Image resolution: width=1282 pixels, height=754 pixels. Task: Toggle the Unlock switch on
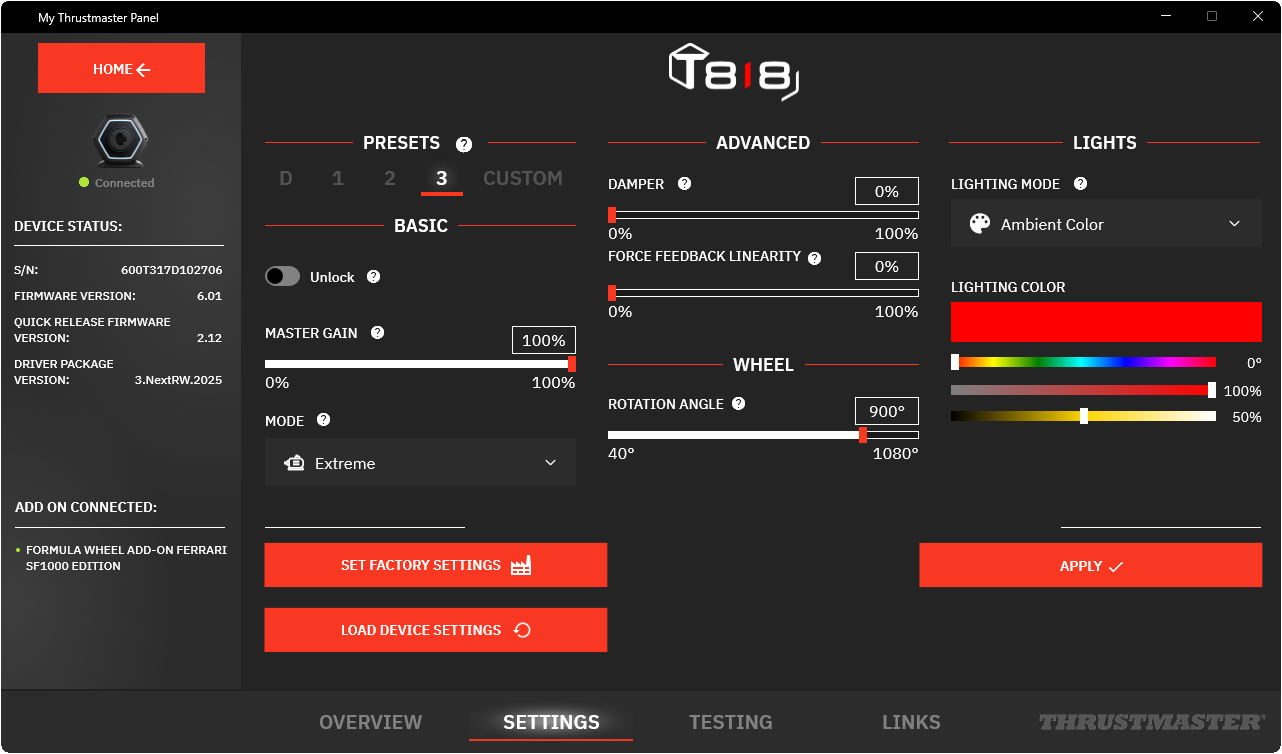283,277
